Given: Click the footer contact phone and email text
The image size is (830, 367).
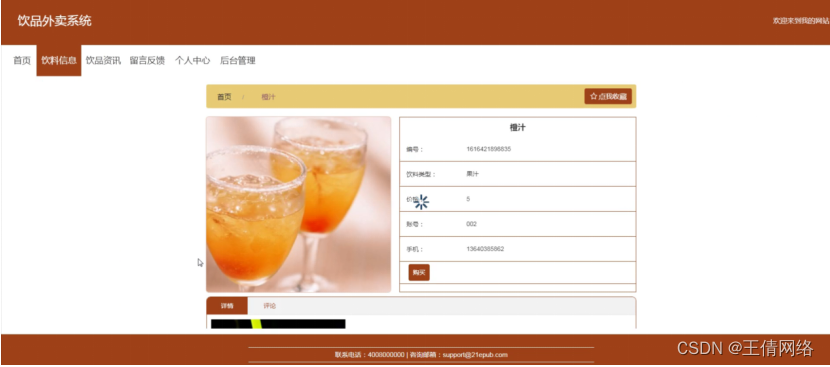Looking at the screenshot, I should [x=421, y=355].
